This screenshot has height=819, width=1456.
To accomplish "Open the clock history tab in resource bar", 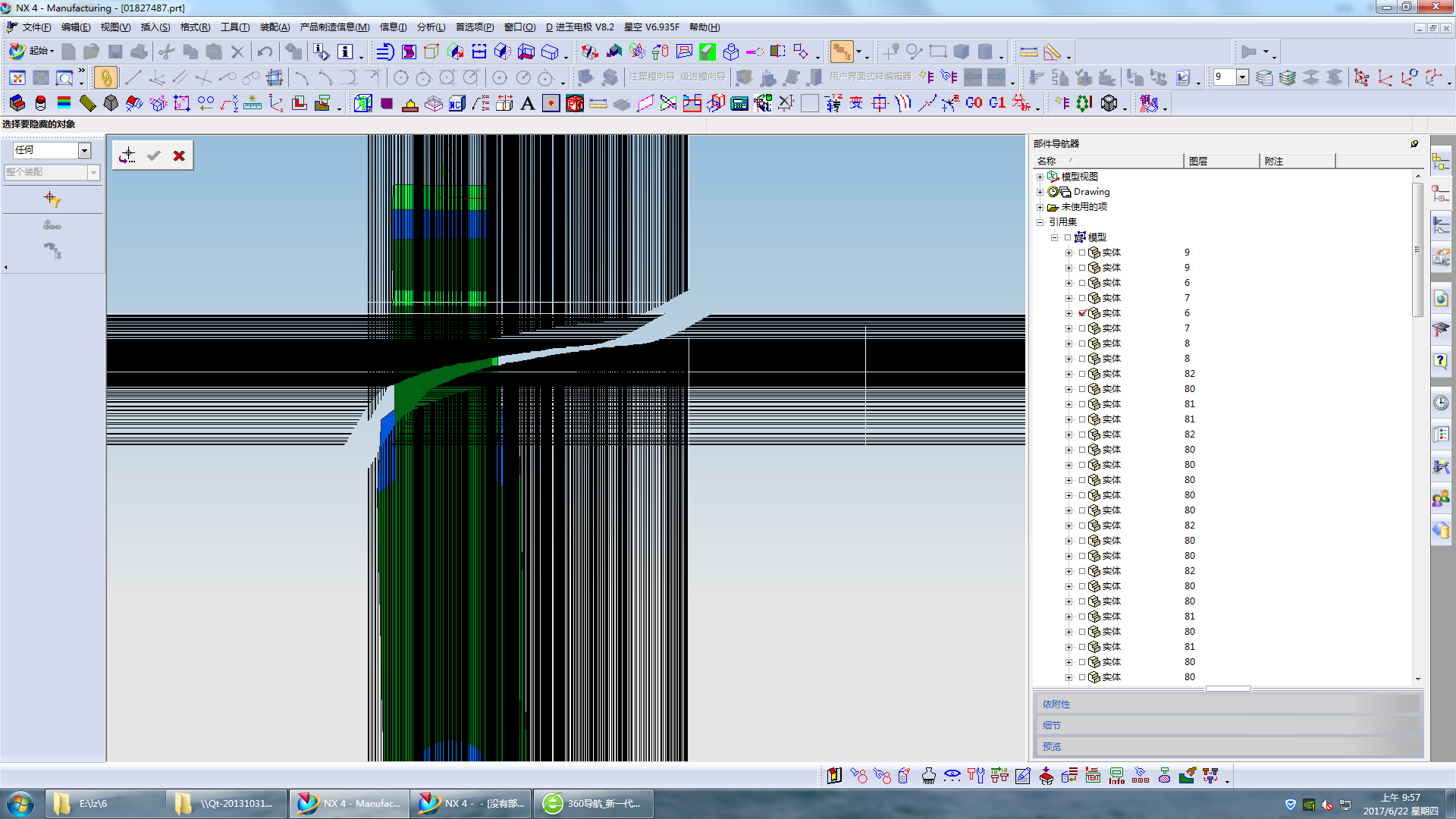I will point(1441,403).
